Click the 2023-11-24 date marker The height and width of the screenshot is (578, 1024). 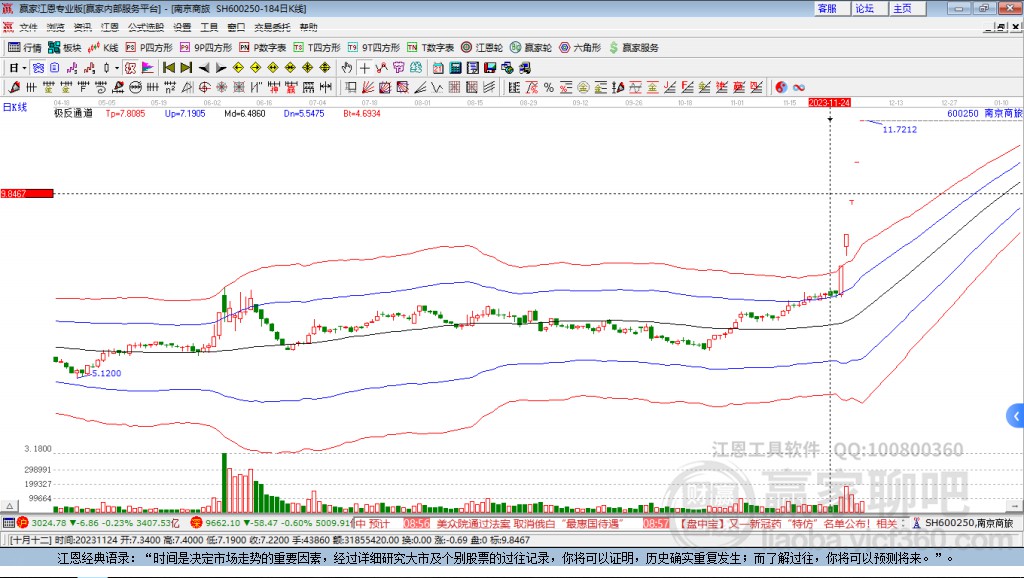(829, 102)
